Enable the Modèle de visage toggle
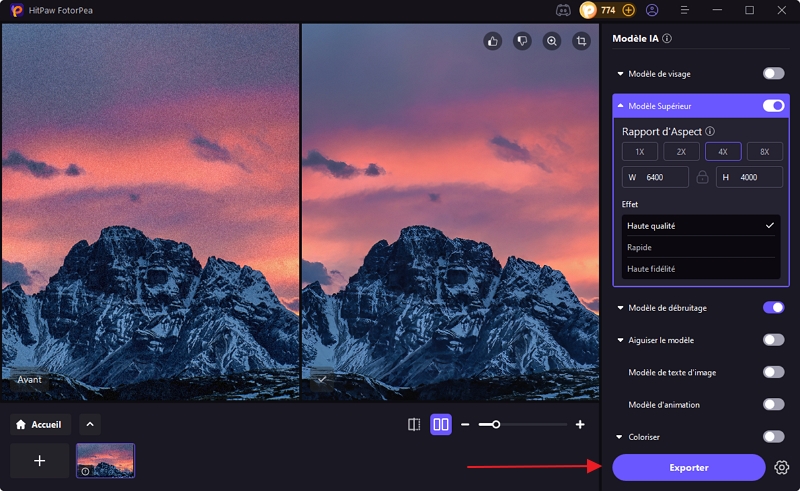 [773, 74]
